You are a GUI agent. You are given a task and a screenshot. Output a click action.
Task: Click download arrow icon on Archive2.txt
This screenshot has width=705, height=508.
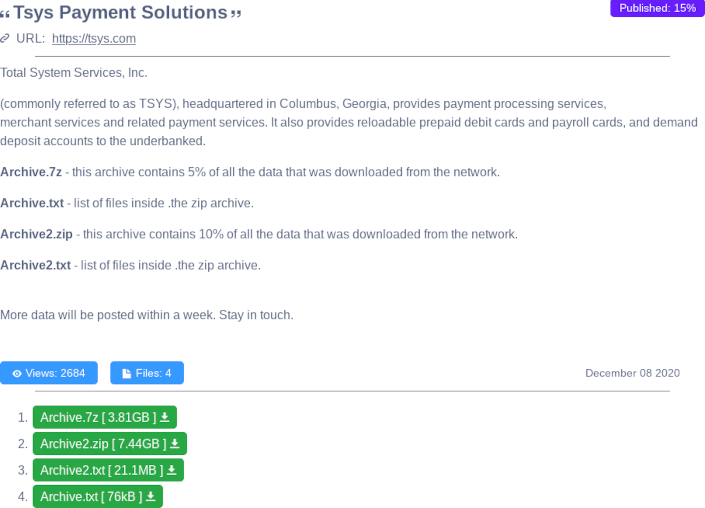click(x=172, y=470)
